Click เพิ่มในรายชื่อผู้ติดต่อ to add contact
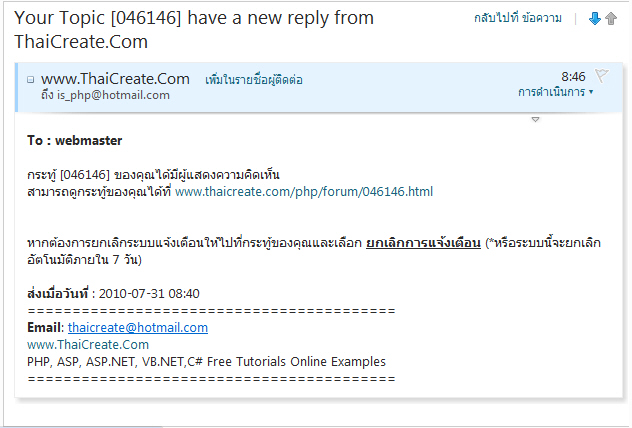632x428 pixels. (x=253, y=79)
